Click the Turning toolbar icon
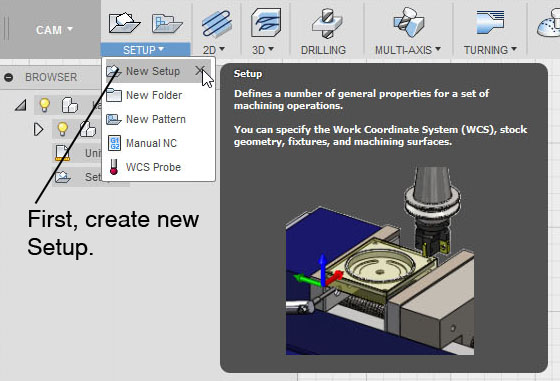This screenshot has width=560, height=381. point(490,22)
